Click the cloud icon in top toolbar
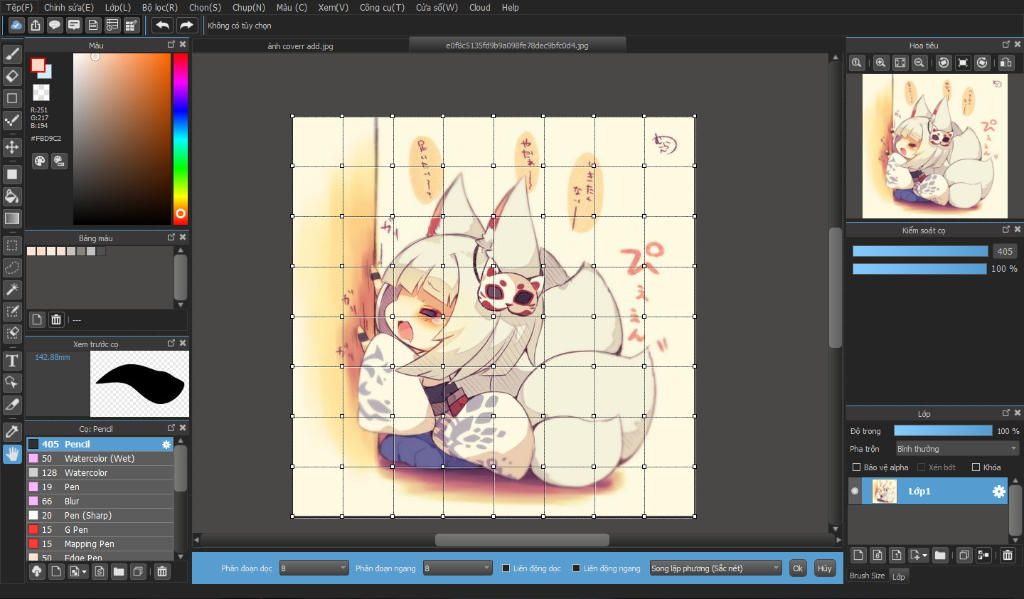Image resolution: width=1024 pixels, height=599 pixels. 16,25
